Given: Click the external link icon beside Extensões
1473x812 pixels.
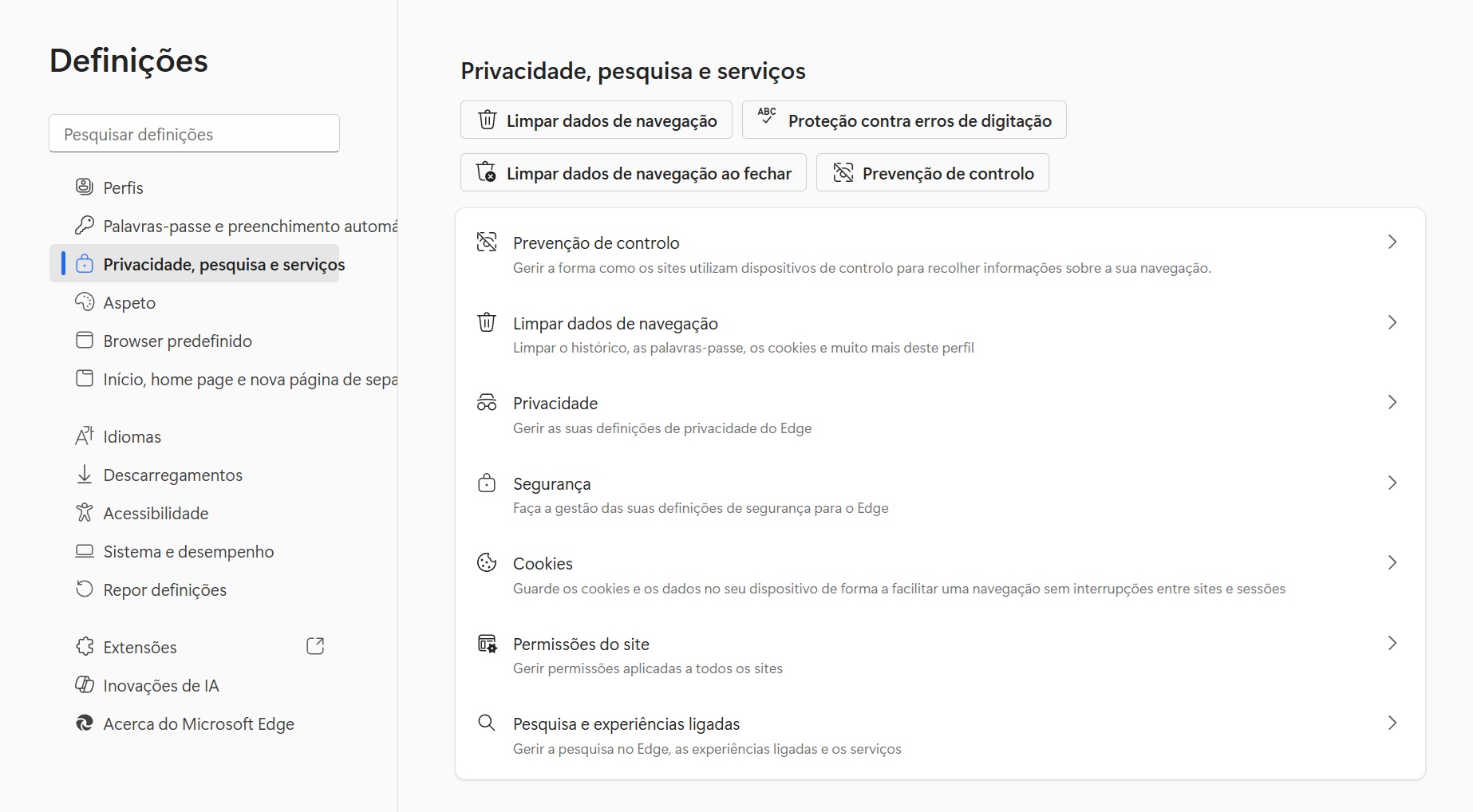Looking at the screenshot, I should coord(315,646).
